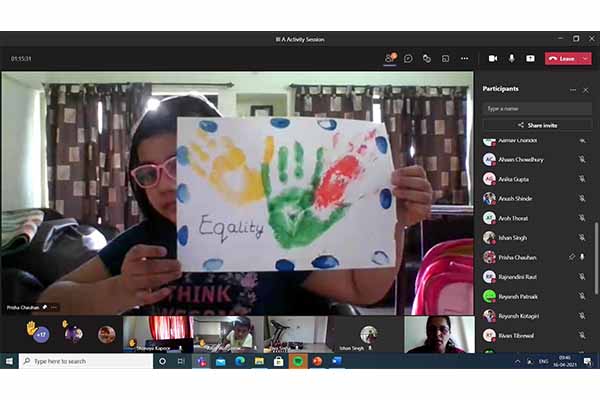Click the Share invite button
The width and height of the screenshot is (600, 400).
[537, 125]
